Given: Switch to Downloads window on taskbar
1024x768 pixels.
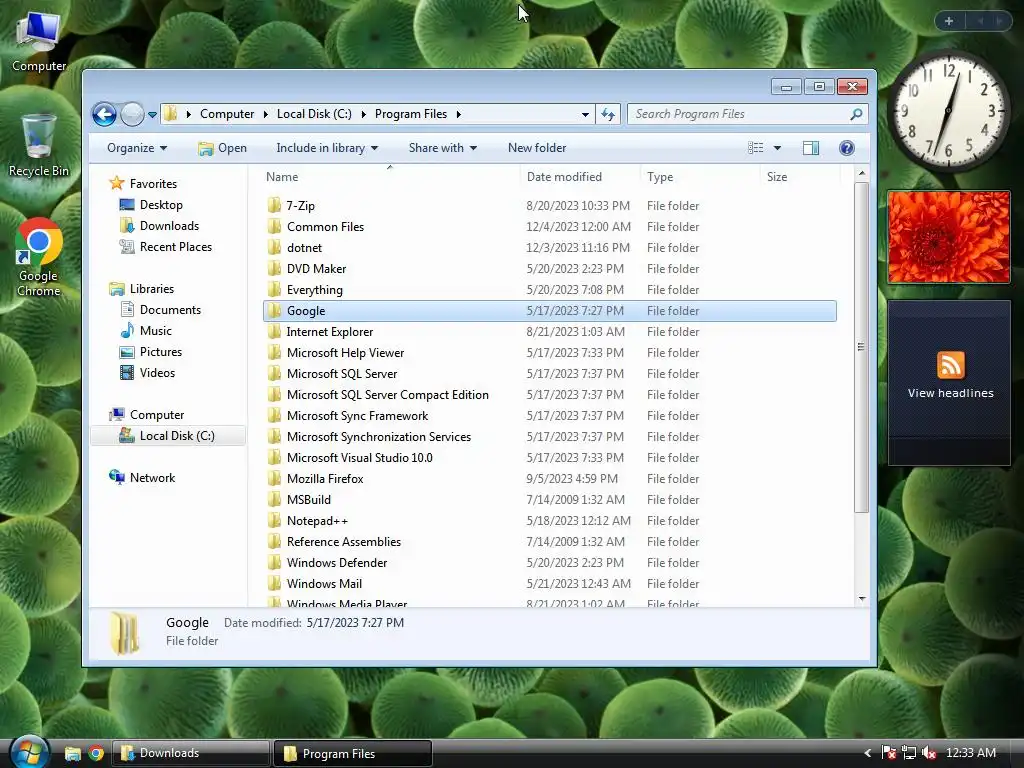Looking at the screenshot, I should click(191, 753).
